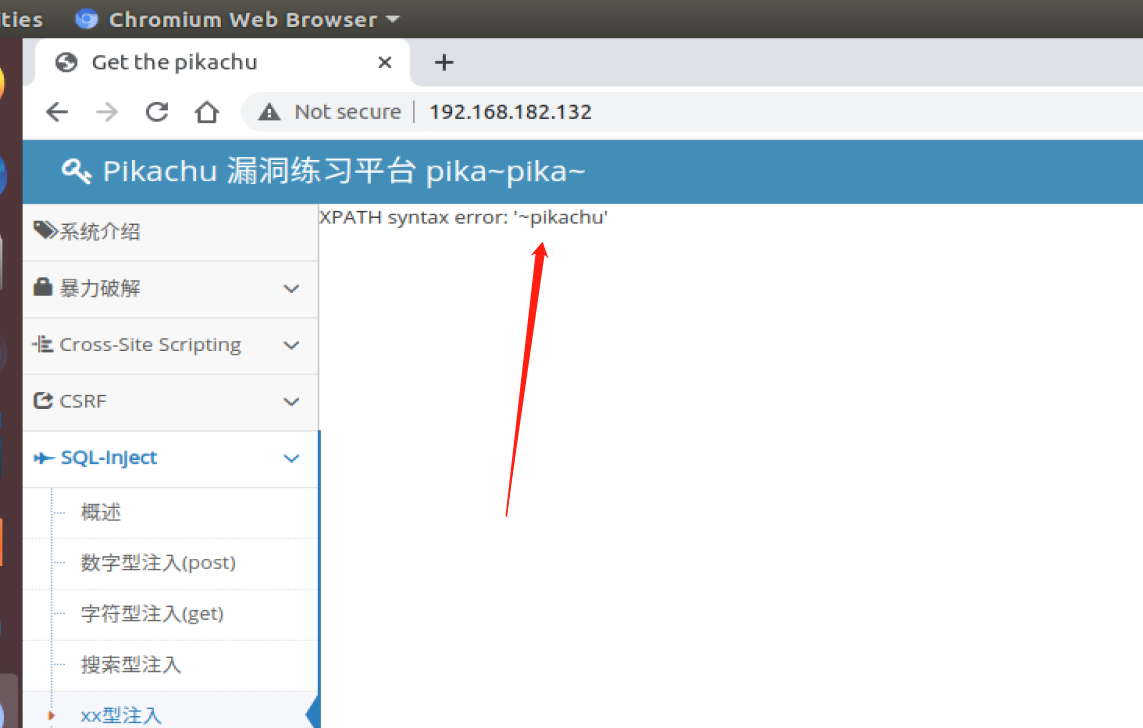Open the 数字型注入(post) submenu item
This screenshot has height=728, width=1143.
[158, 563]
